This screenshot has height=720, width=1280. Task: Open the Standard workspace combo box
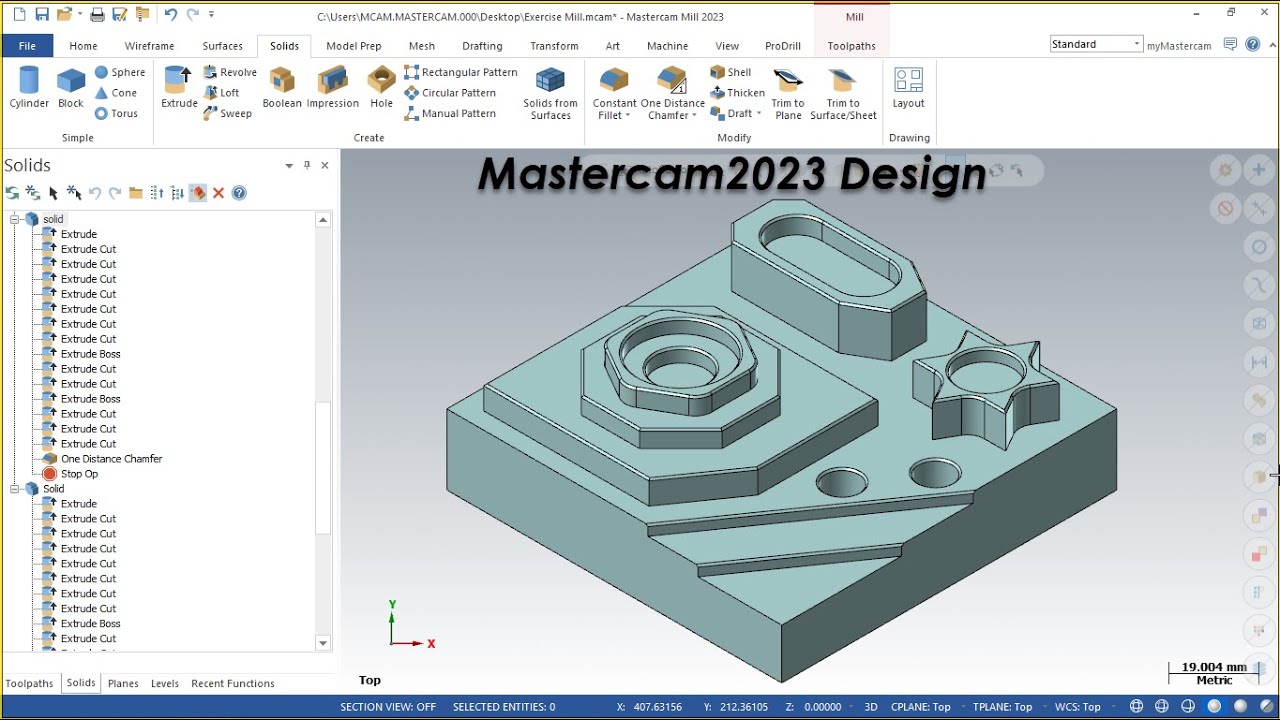pos(1096,44)
